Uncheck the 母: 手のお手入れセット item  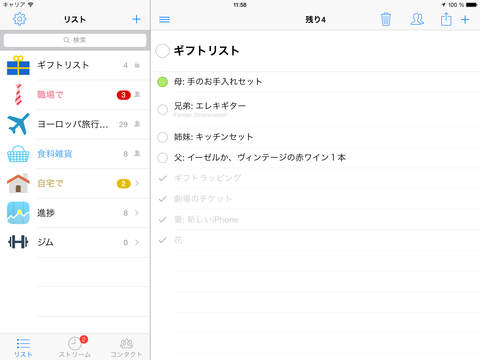click(x=162, y=82)
